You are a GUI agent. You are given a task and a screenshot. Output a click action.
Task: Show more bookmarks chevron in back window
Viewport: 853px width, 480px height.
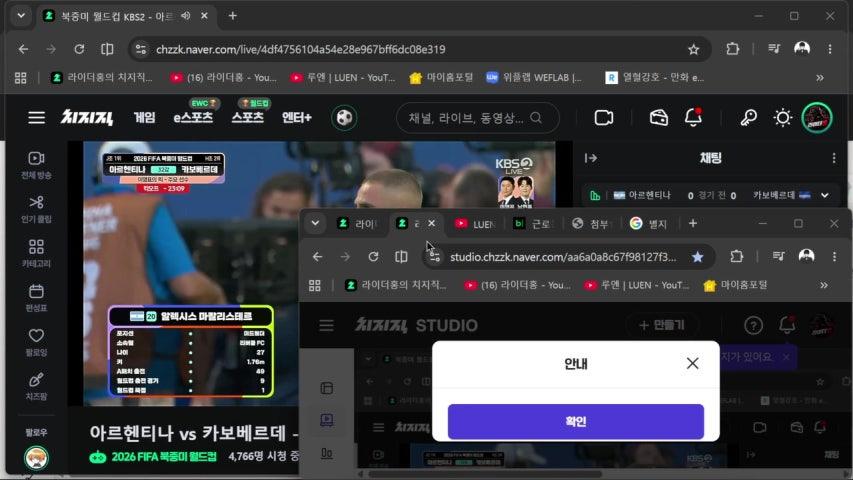pos(820,78)
